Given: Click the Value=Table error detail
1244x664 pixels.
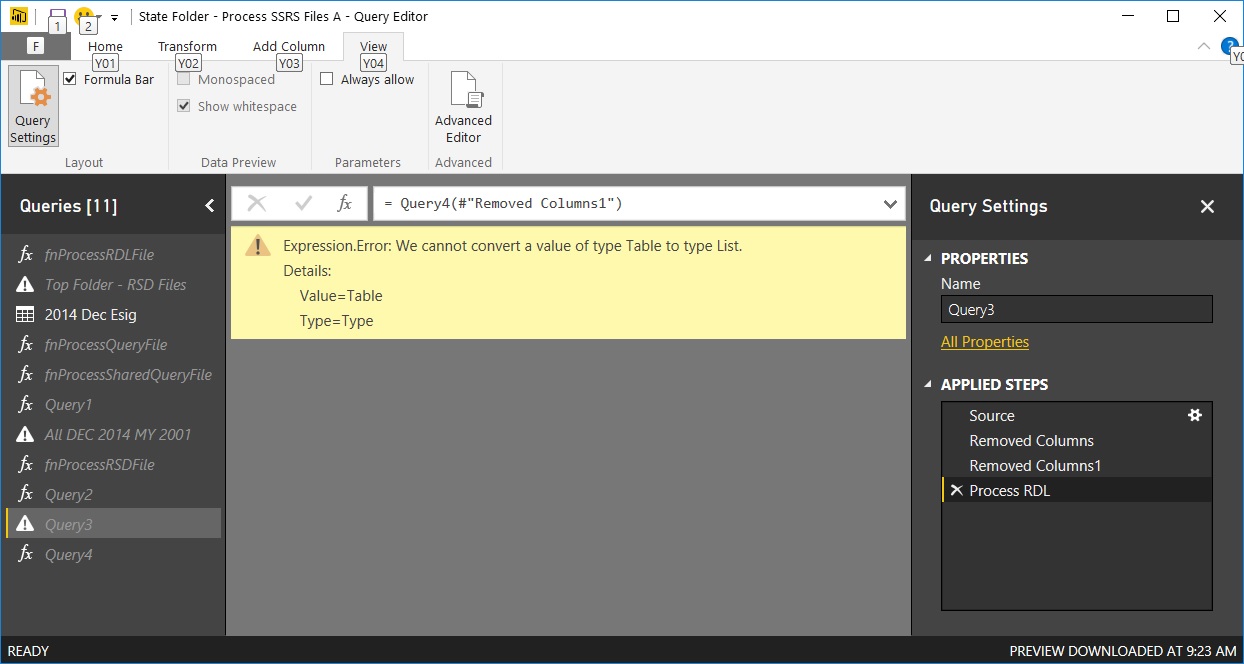Looking at the screenshot, I should click(x=341, y=296).
